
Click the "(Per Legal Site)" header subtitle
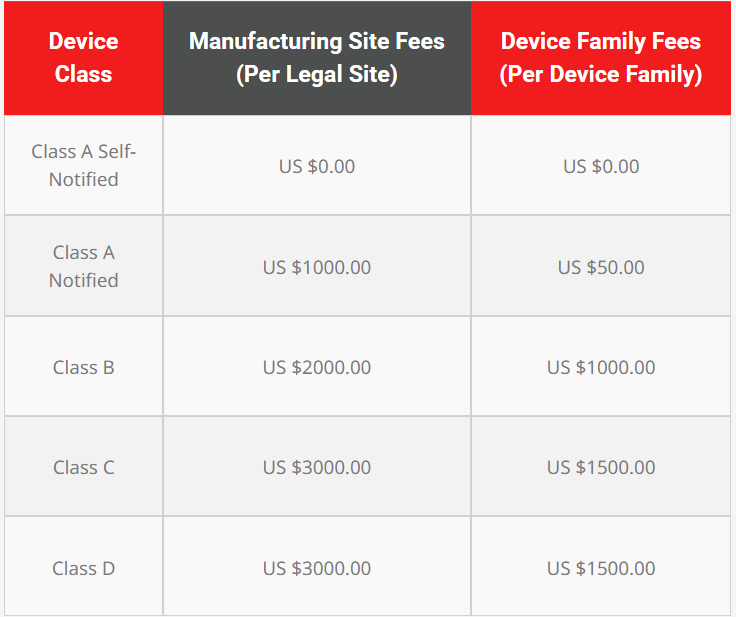(317, 74)
